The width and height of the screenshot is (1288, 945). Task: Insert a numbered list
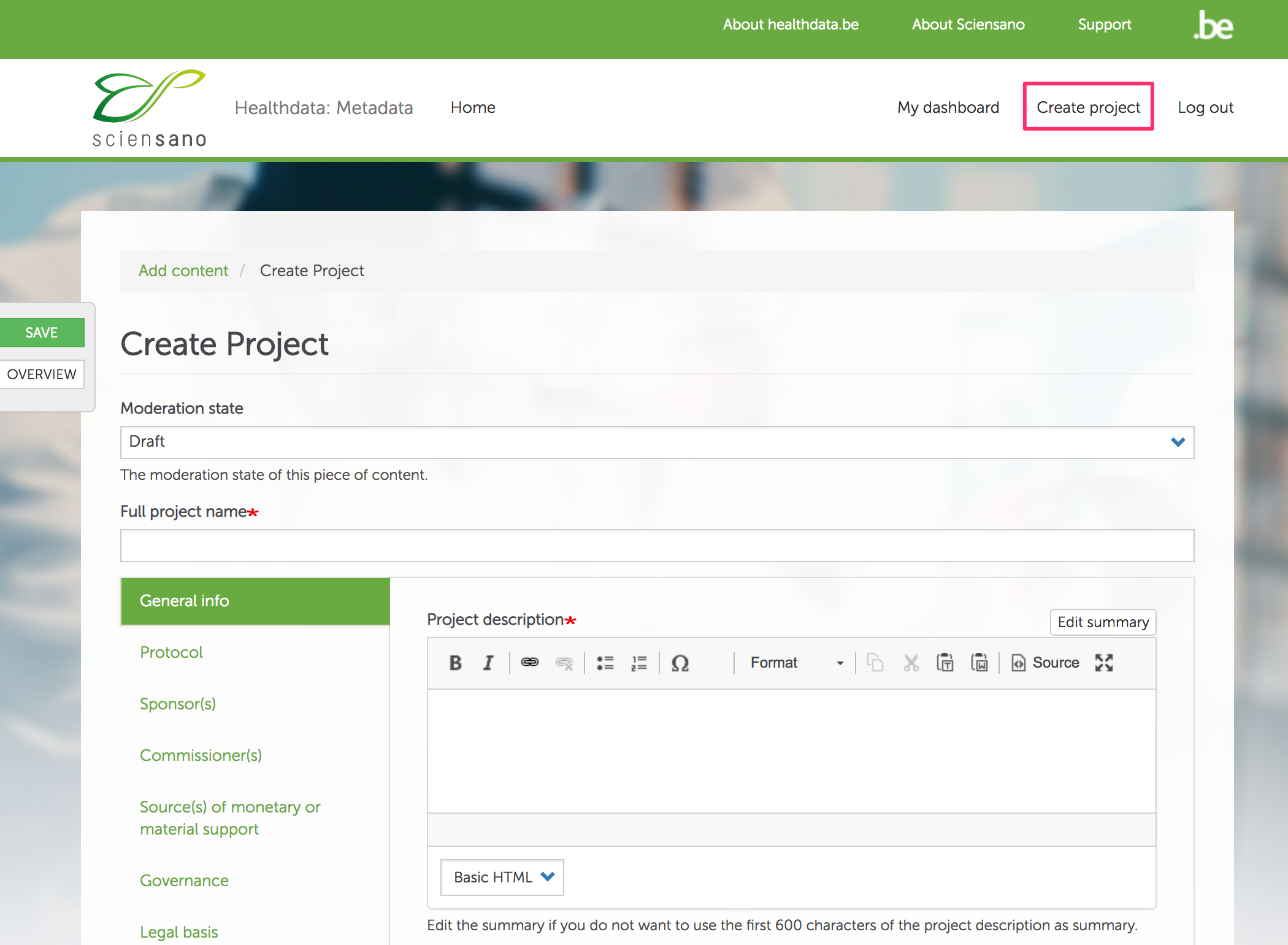[639, 663]
